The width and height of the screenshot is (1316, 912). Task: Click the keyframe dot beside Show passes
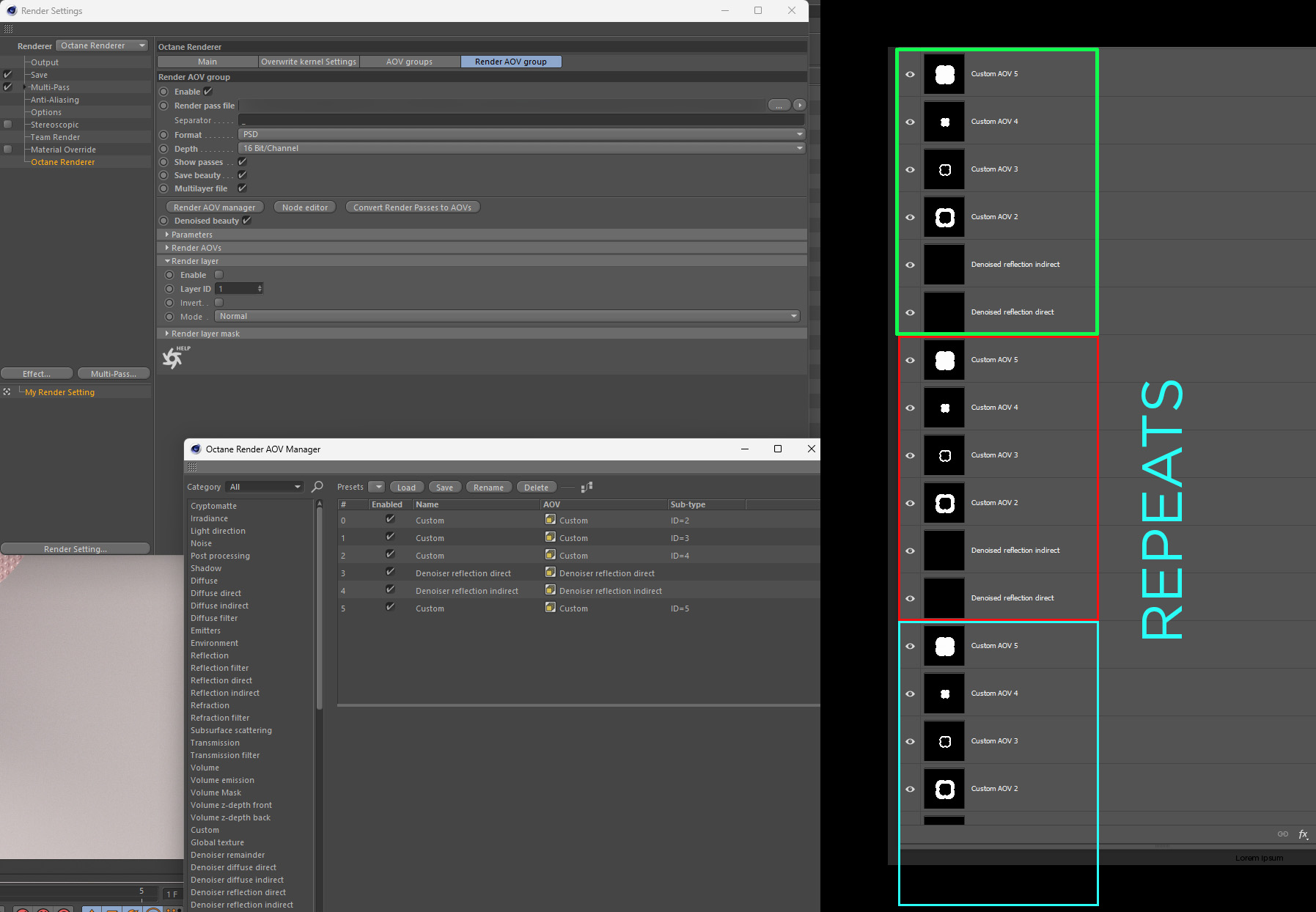click(164, 162)
